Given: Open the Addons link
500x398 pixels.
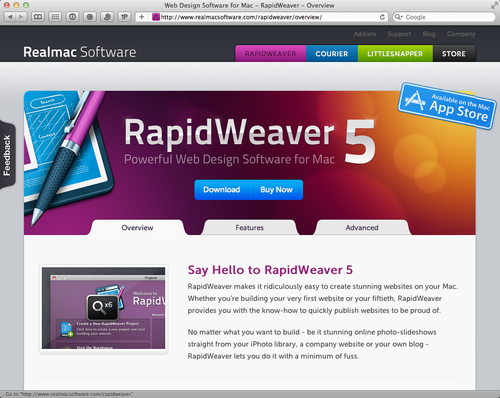Looking at the screenshot, I should tap(365, 34).
